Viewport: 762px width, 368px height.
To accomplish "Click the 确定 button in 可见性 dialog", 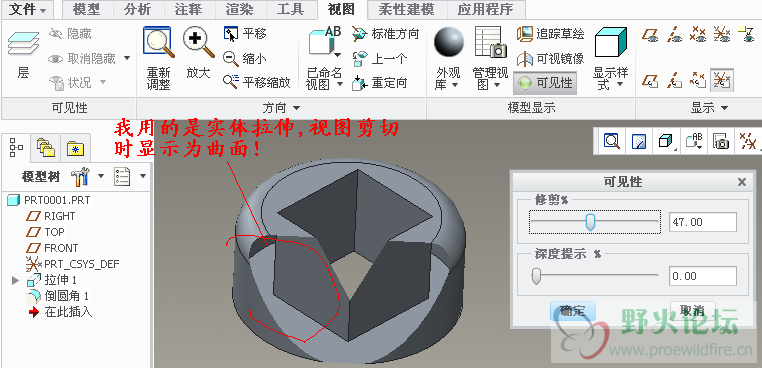I will point(572,311).
